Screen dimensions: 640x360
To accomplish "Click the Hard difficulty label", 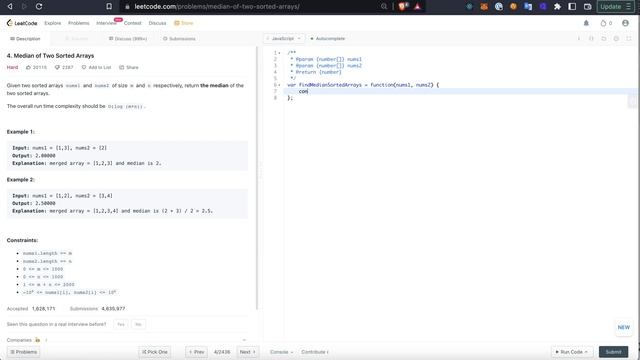I will pos(12,67).
